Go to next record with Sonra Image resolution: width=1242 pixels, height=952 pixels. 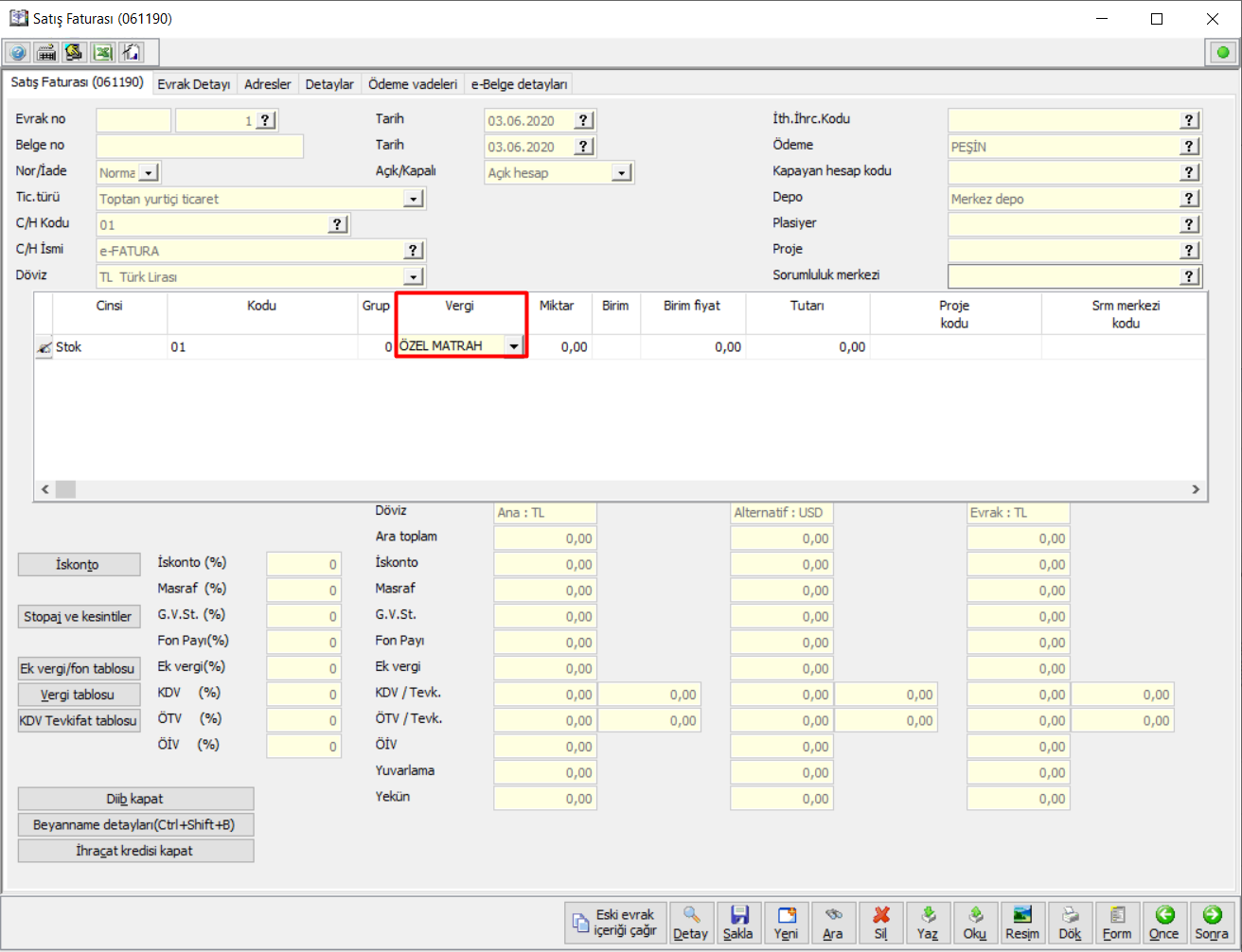1211,922
